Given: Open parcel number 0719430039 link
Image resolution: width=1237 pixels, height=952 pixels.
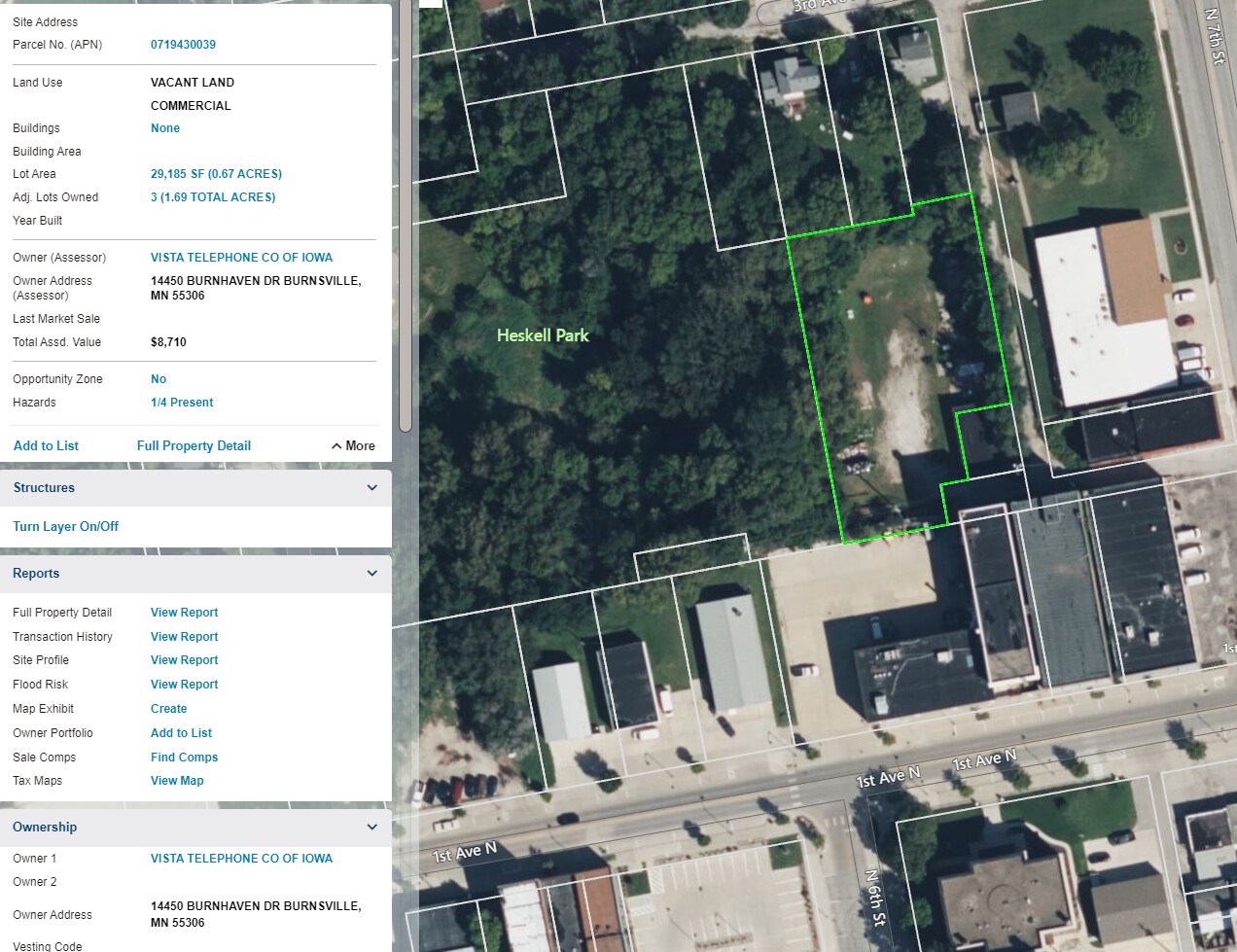Looking at the screenshot, I should tap(183, 45).
